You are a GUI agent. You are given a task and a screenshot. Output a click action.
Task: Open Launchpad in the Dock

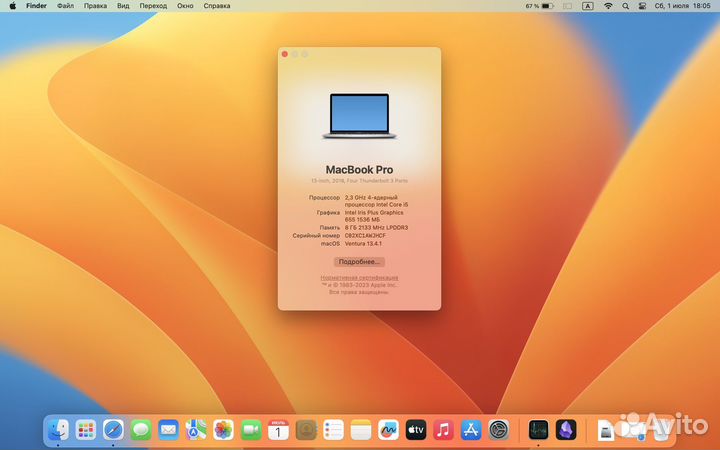[86, 430]
